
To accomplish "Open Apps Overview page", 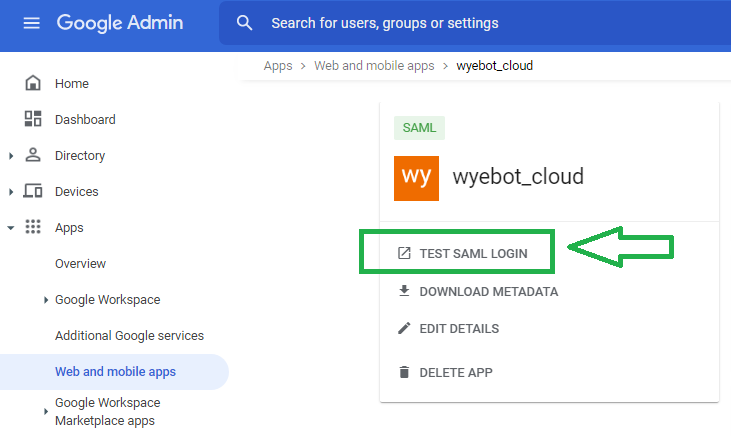I will click(80, 264).
